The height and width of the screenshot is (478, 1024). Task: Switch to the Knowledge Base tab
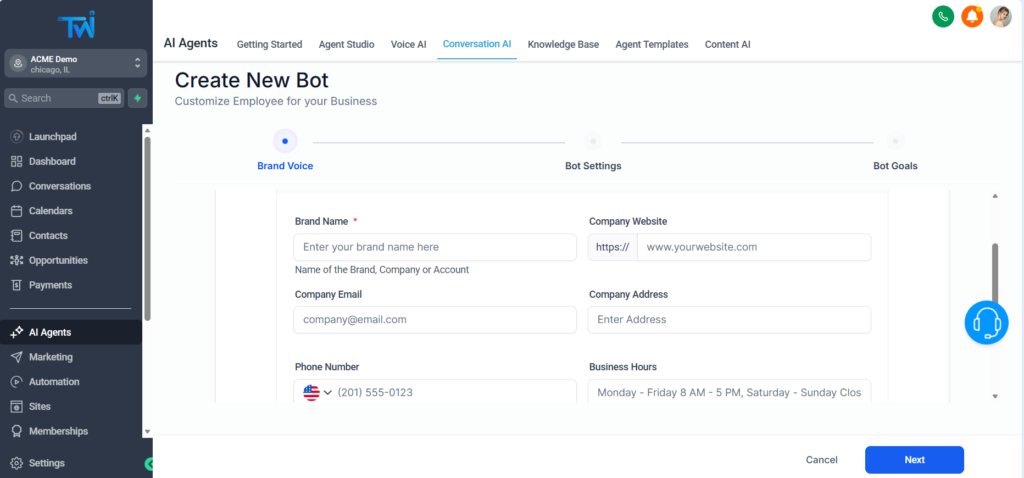pos(563,44)
